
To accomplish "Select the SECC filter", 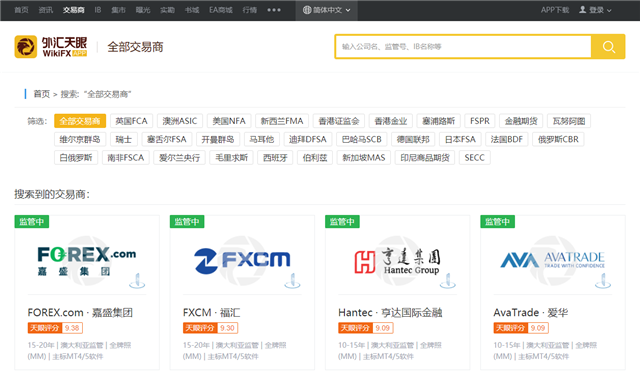I will point(475,158).
